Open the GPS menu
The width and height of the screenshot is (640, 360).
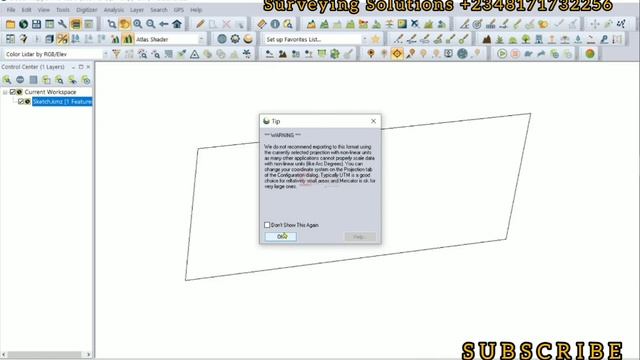point(179,10)
